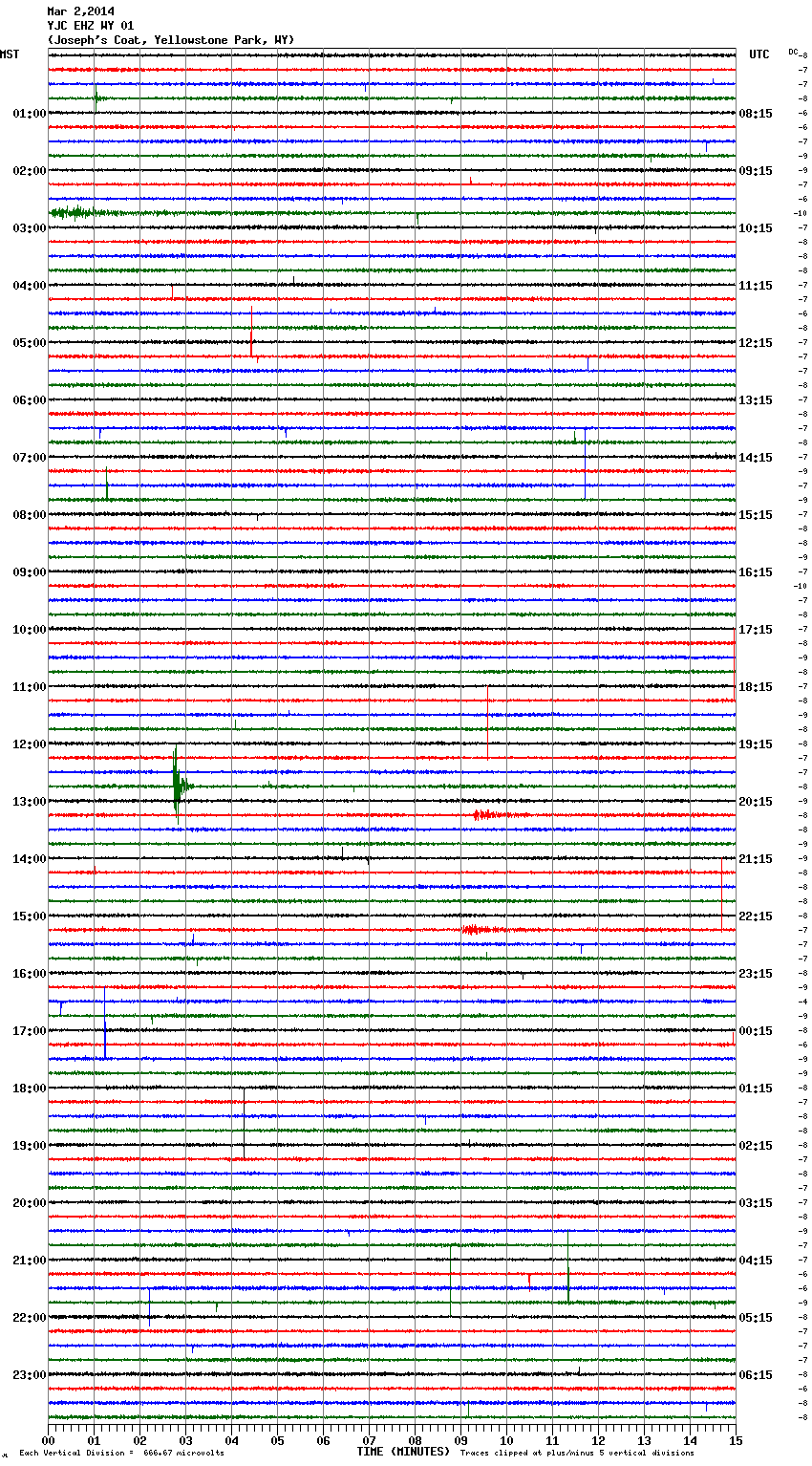Click the '05:00' MST time label
The width and height of the screenshot is (812, 1466).
(x=29, y=343)
